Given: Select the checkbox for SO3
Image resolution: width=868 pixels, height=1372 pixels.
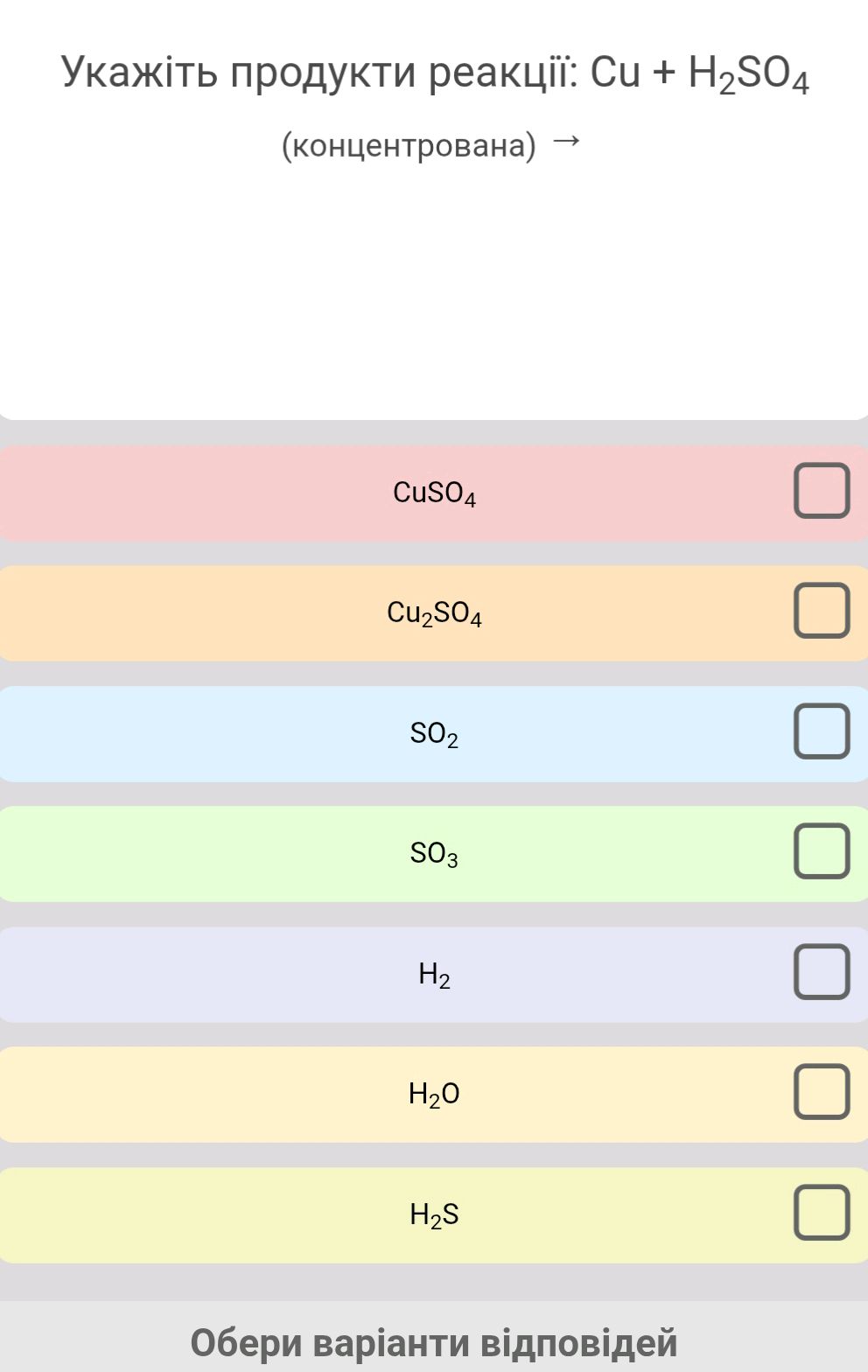Looking at the screenshot, I should [x=822, y=850].
